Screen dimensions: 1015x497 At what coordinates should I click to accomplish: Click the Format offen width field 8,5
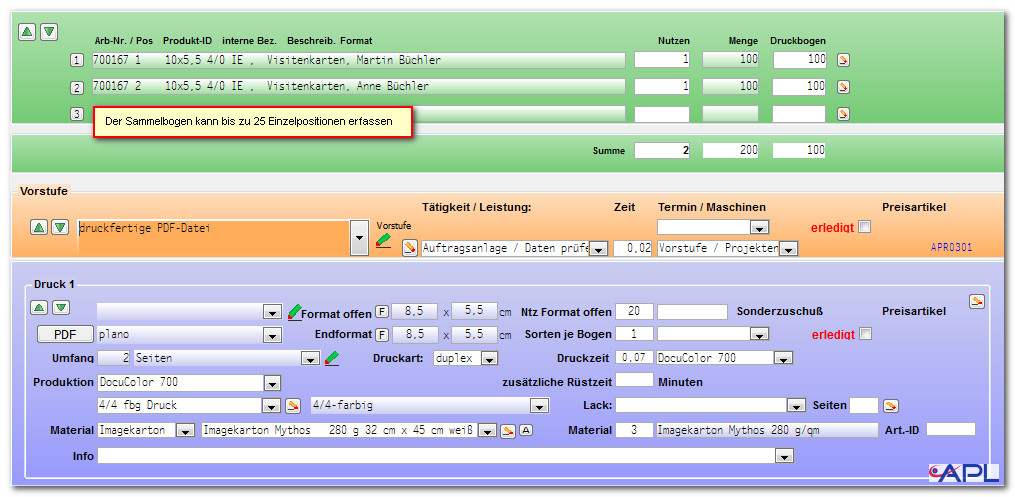coord(414,311)
